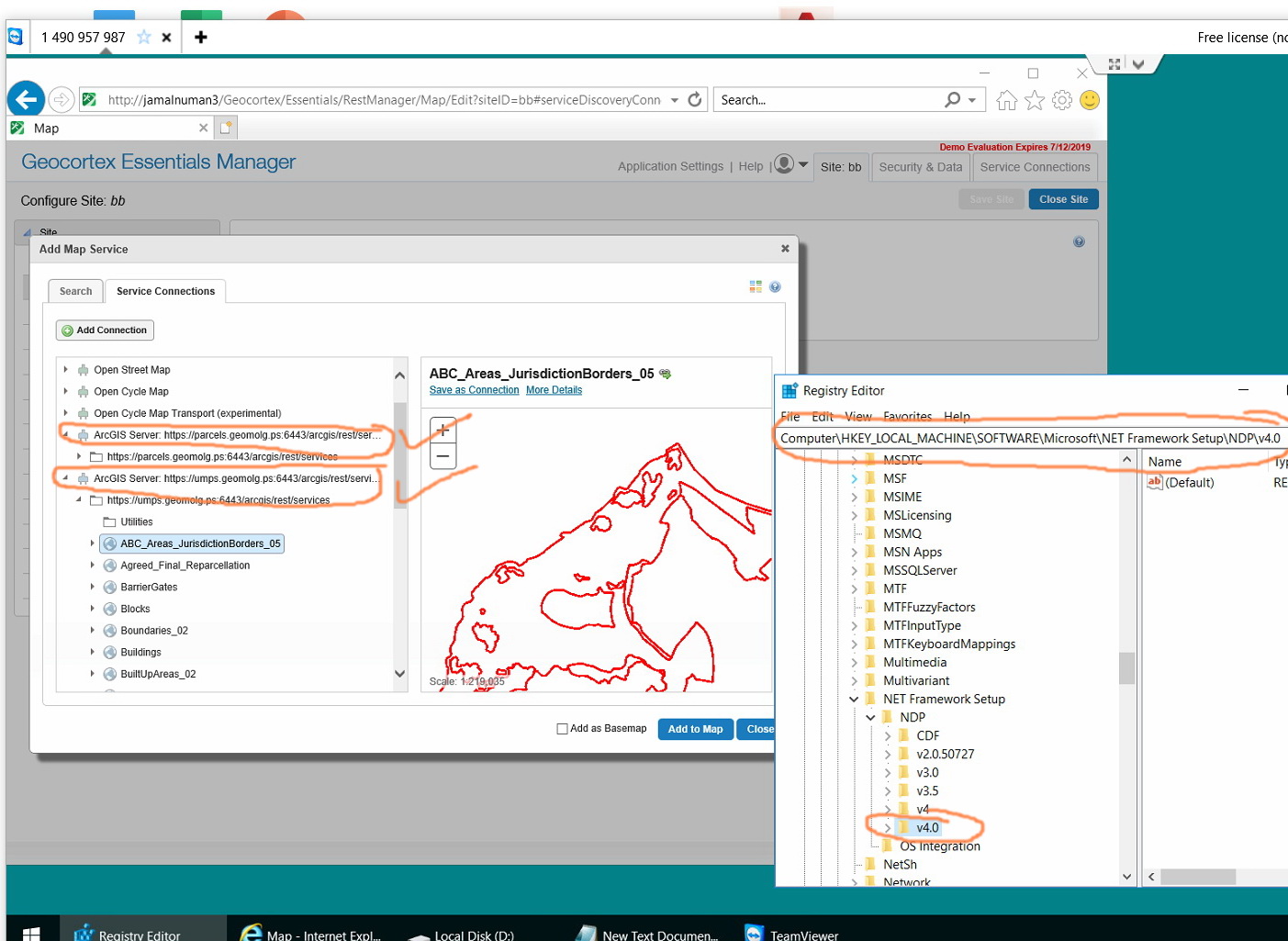Open a new browser tab

tap(226, 128)
